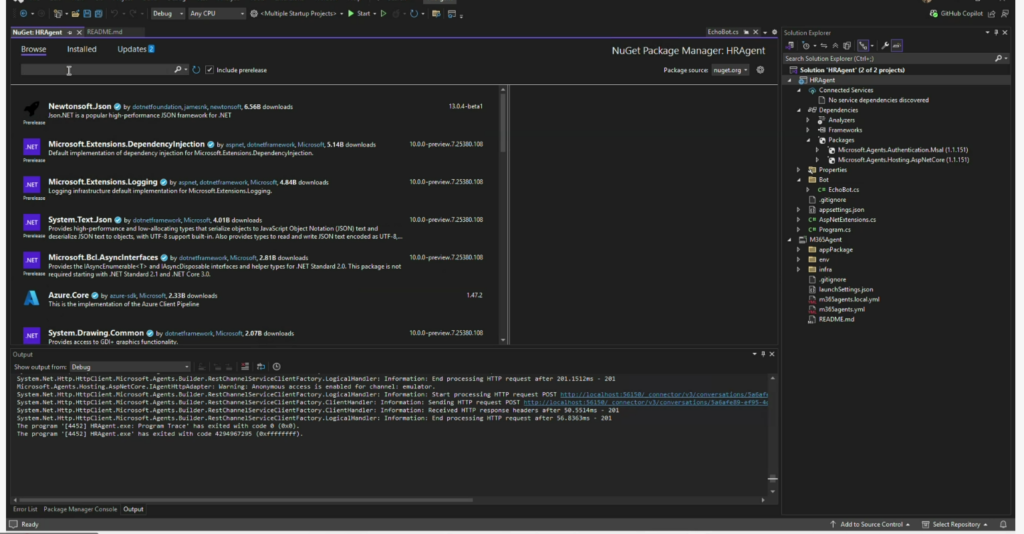This screenshot has width=1024, height=534.
Task: Collapse the M365Agent project node
Action: 790,240
